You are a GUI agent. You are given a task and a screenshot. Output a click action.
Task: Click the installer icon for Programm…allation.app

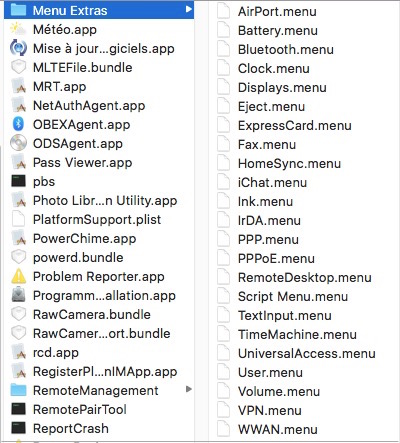coord(18,295)
